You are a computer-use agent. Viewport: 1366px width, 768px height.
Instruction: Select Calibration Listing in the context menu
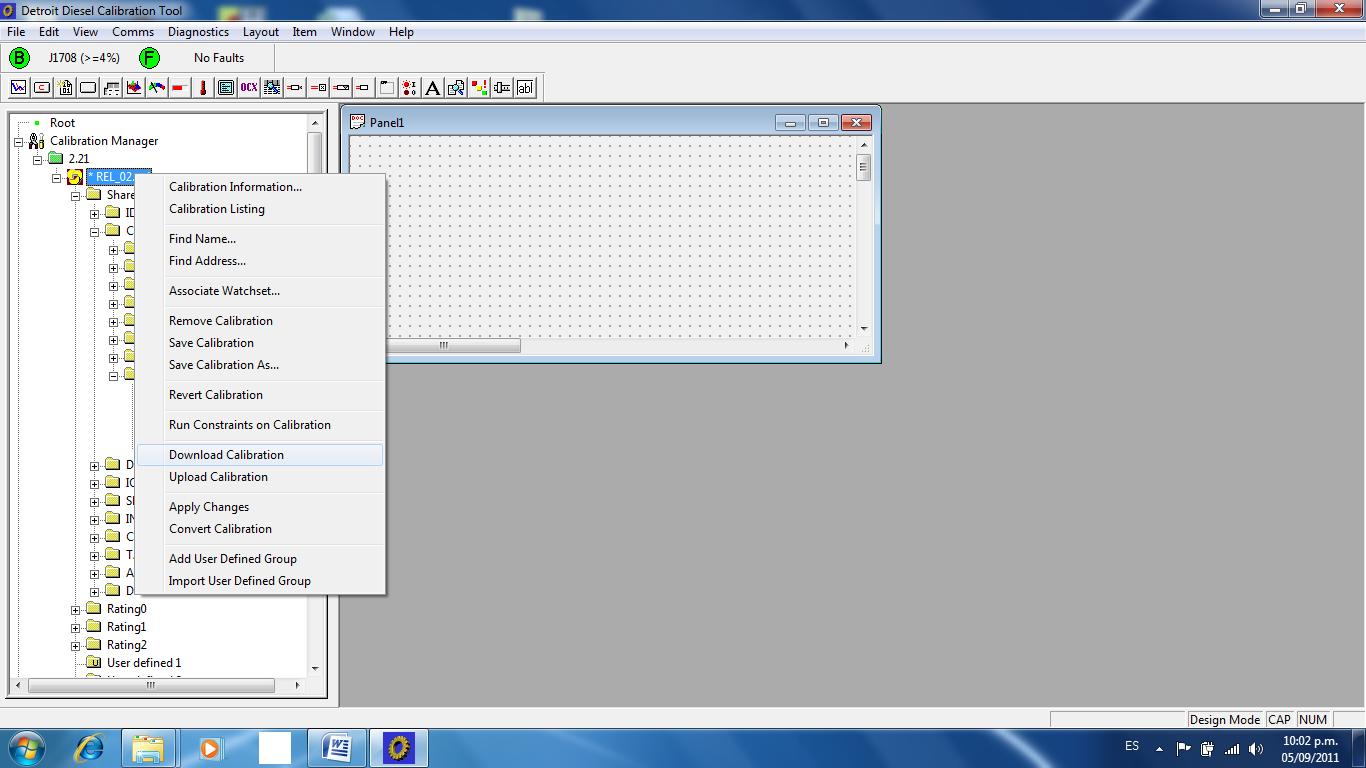(x=260, y=209)
